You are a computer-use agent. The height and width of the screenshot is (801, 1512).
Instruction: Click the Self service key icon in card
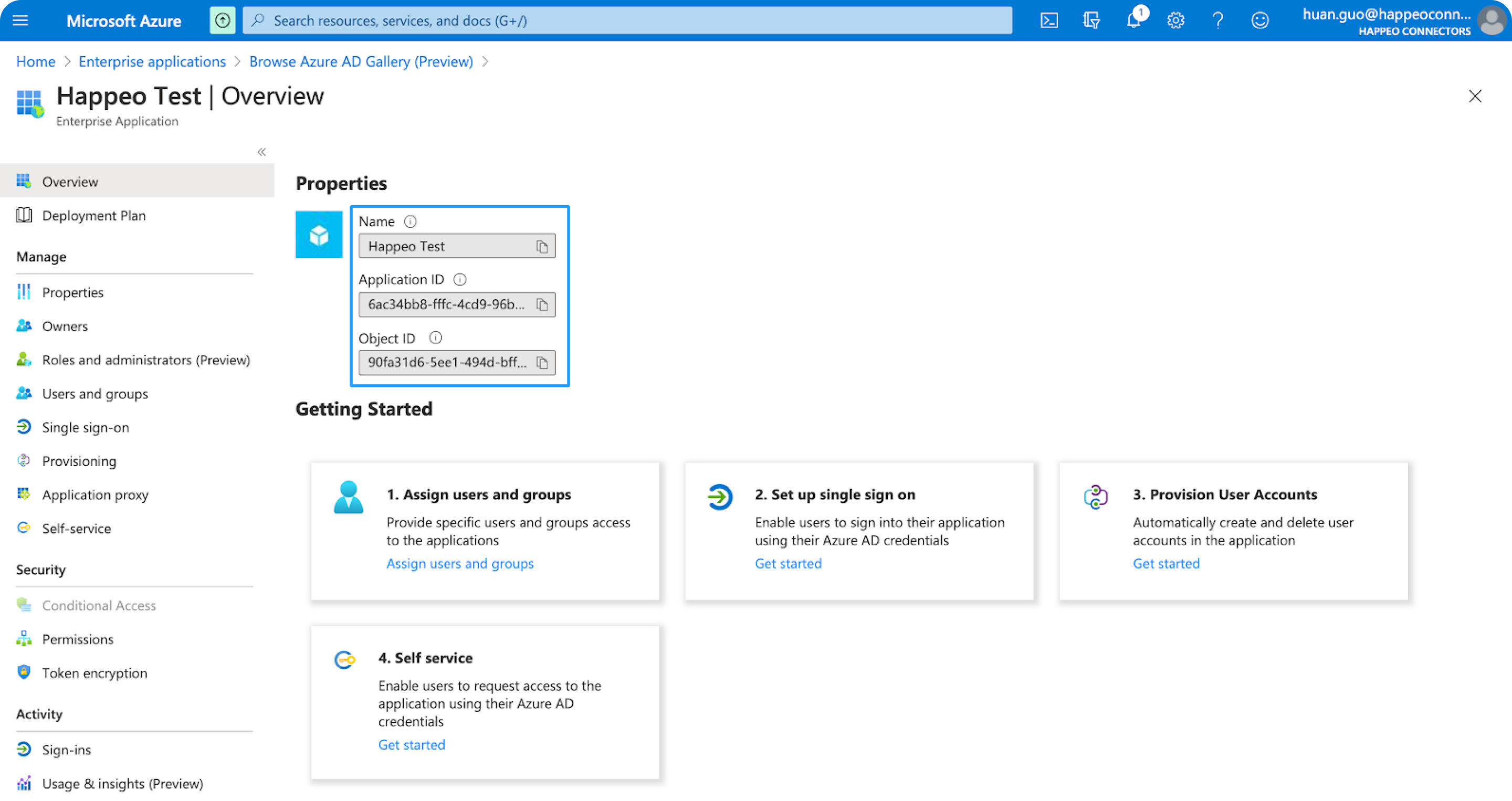click(x=344, y=660)
